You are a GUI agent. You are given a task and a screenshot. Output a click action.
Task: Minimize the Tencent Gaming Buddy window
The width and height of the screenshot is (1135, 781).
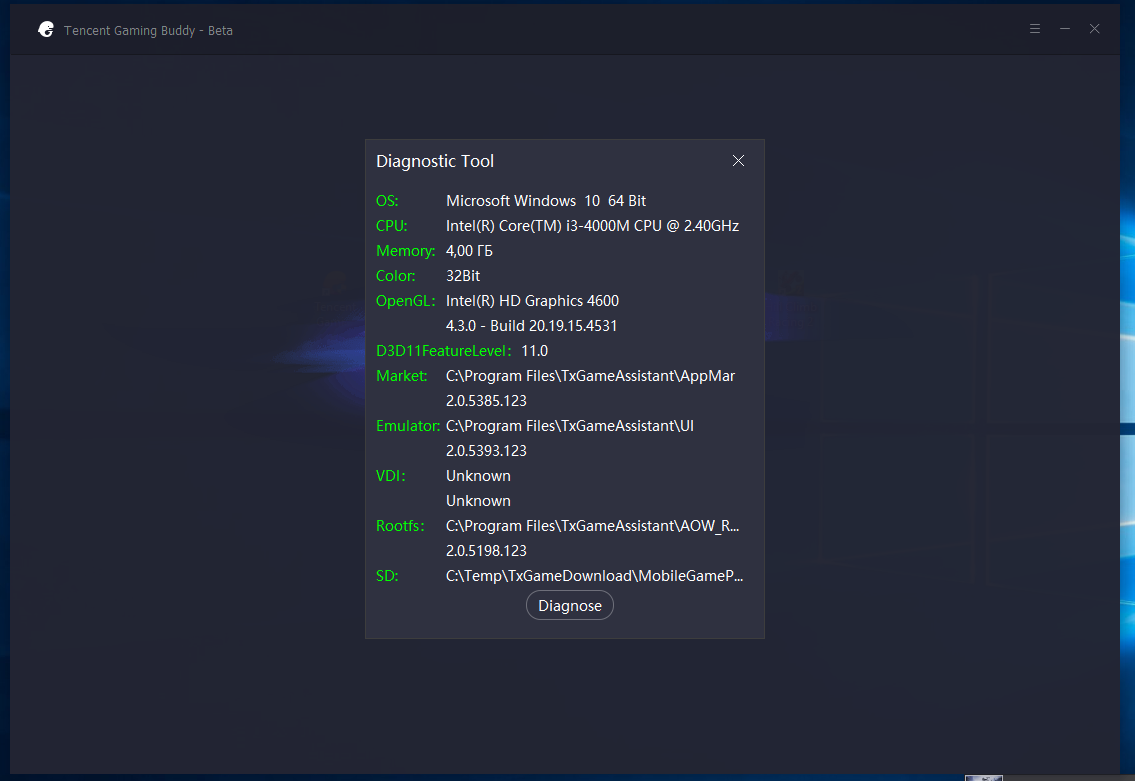click(x=1065, y=29)
